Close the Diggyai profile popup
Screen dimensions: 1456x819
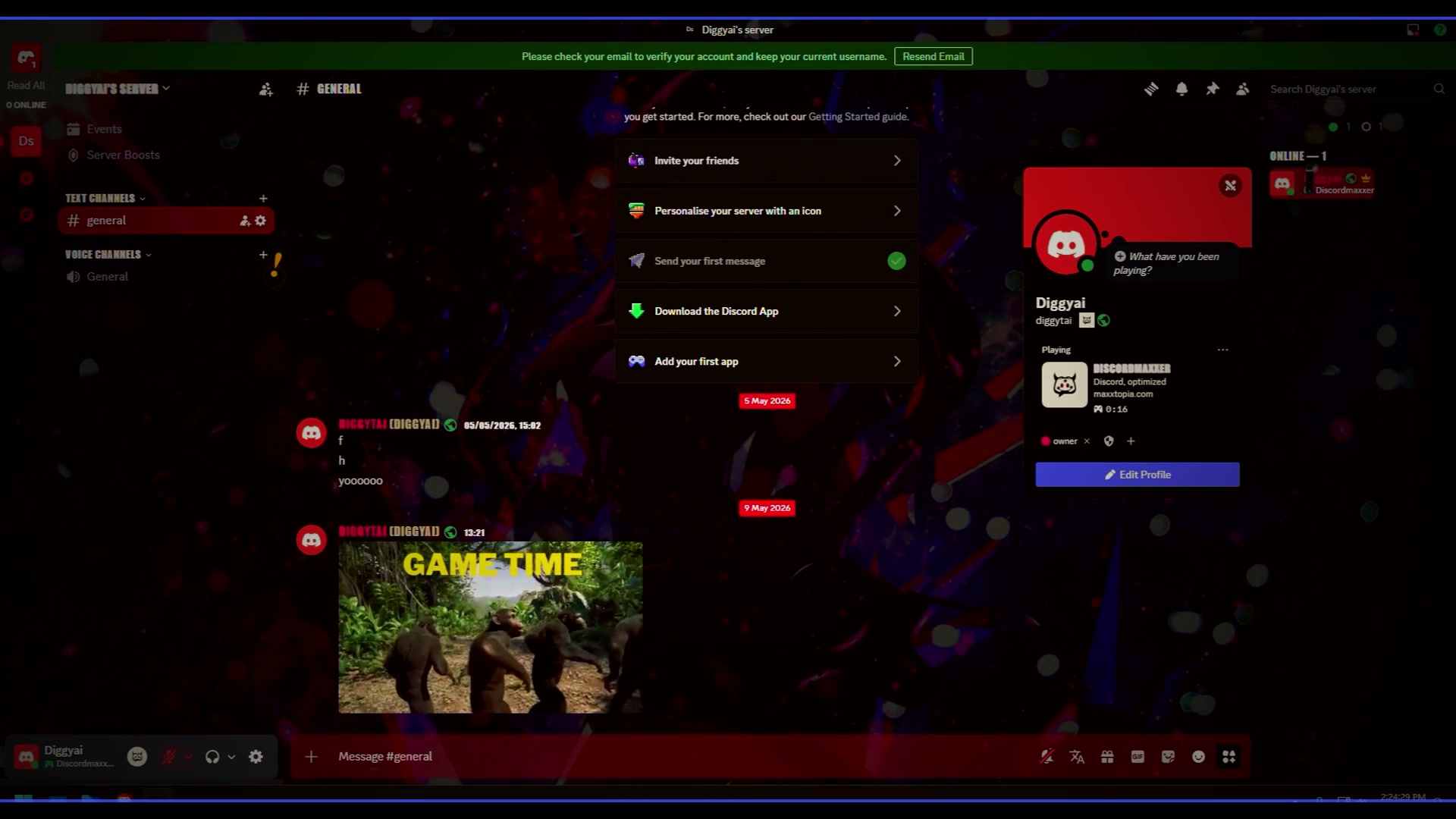click(1230, 186)
